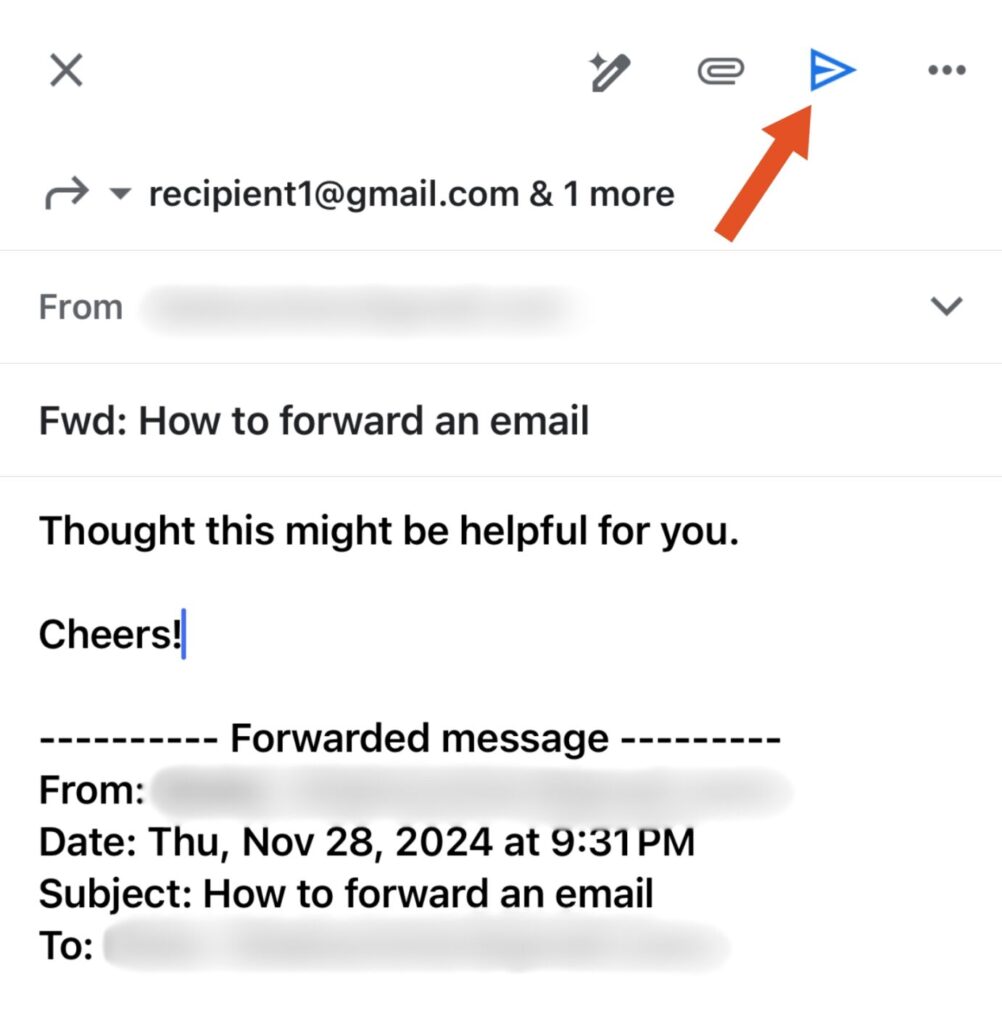
Task: Tap the "From" label in header
Action: pos(80,307)
